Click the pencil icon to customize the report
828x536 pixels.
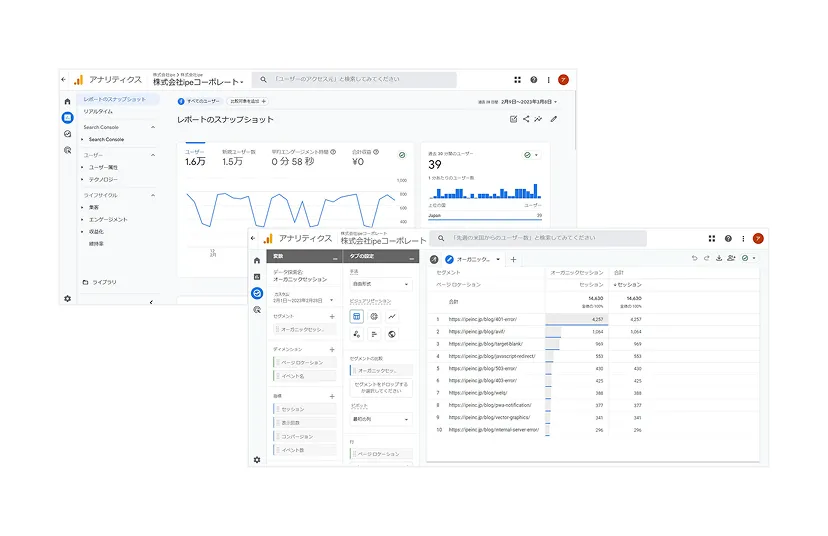coord(554,119)
